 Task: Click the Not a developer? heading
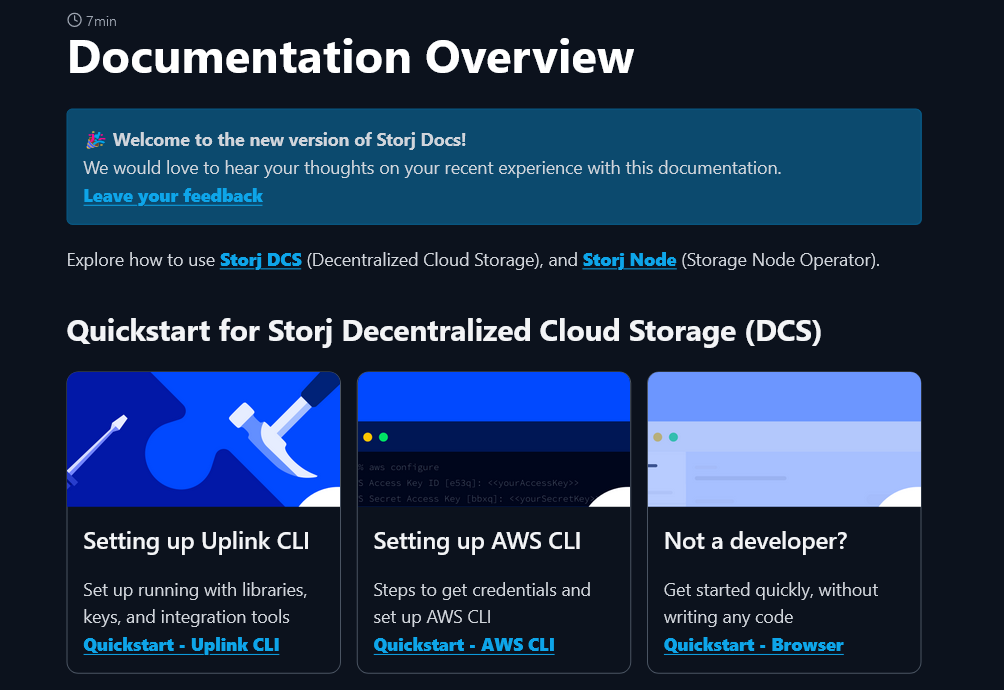point(756,542)
